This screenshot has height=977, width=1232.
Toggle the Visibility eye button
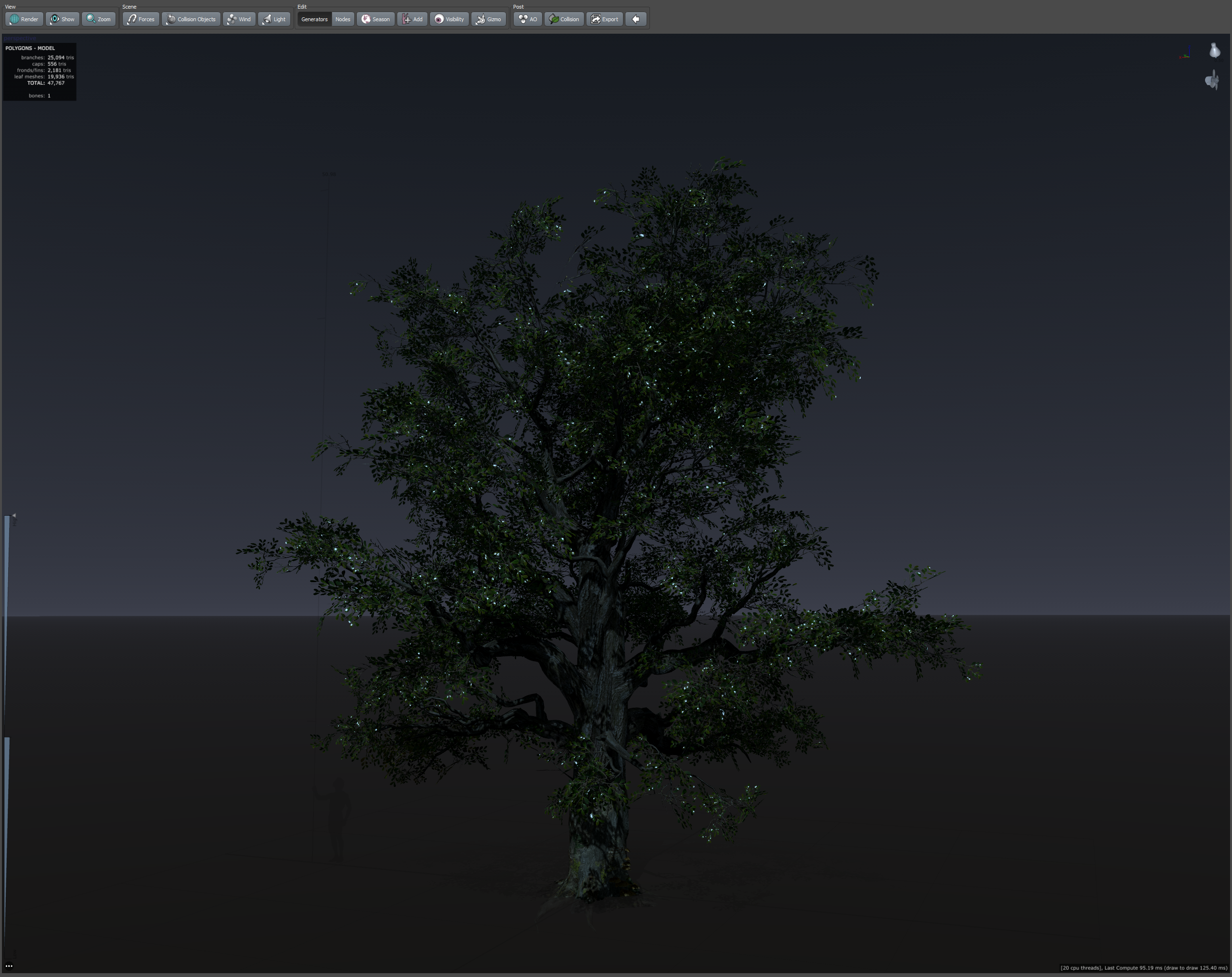click(x=449, y=19)
